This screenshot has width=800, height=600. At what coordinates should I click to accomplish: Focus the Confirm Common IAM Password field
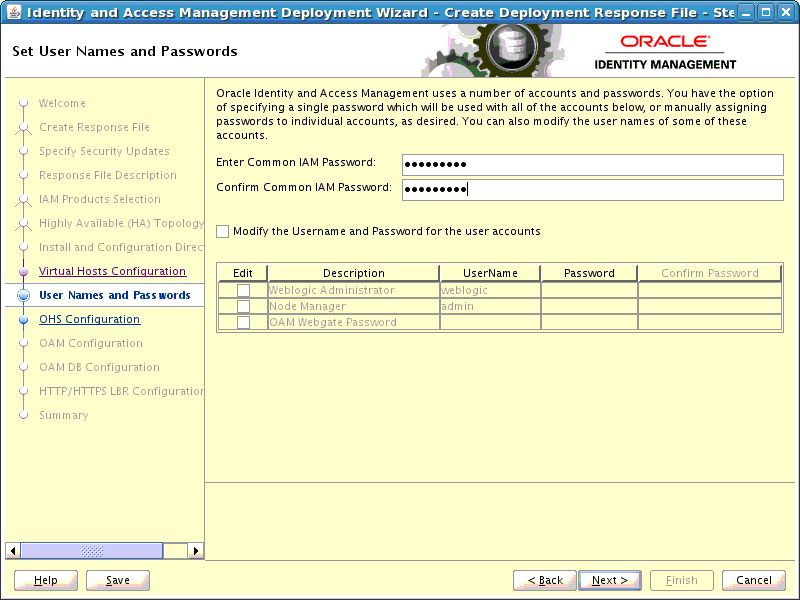coord(592,189)
